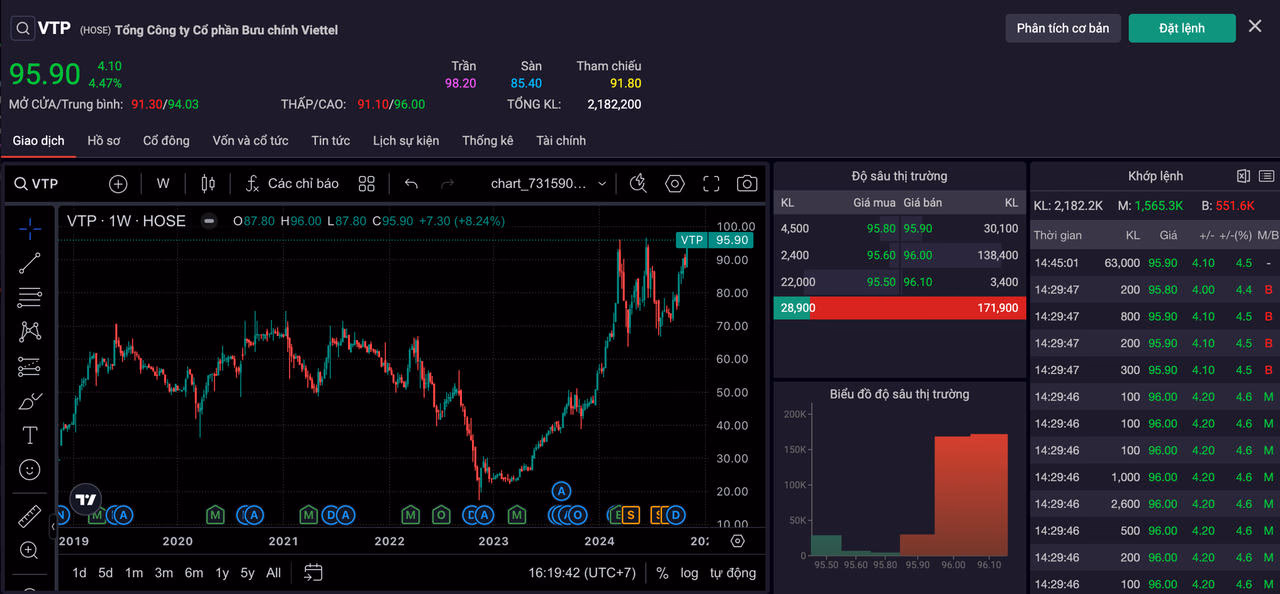
Task: Open the chart layout name dropdown
Action: (x=549, y=184)
